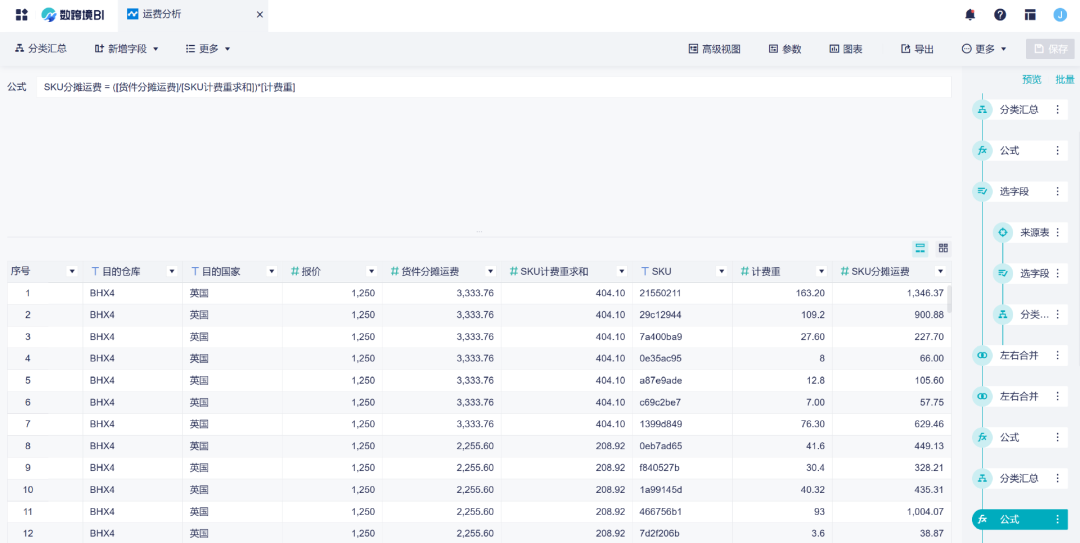Image resolution: width=1080 pixels, height=543 pixels.
Task: Open the SKU分摊运费 column dropdown arrow
Action: [939, 272]
